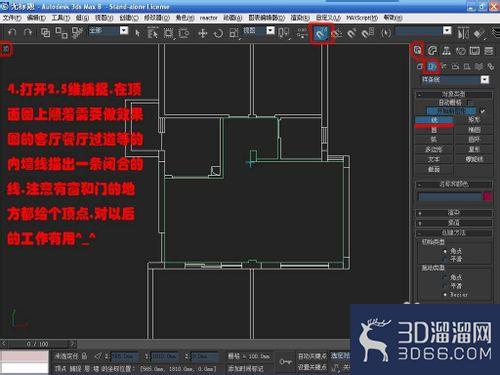Click the Mirror tool icon

[463, 33]
